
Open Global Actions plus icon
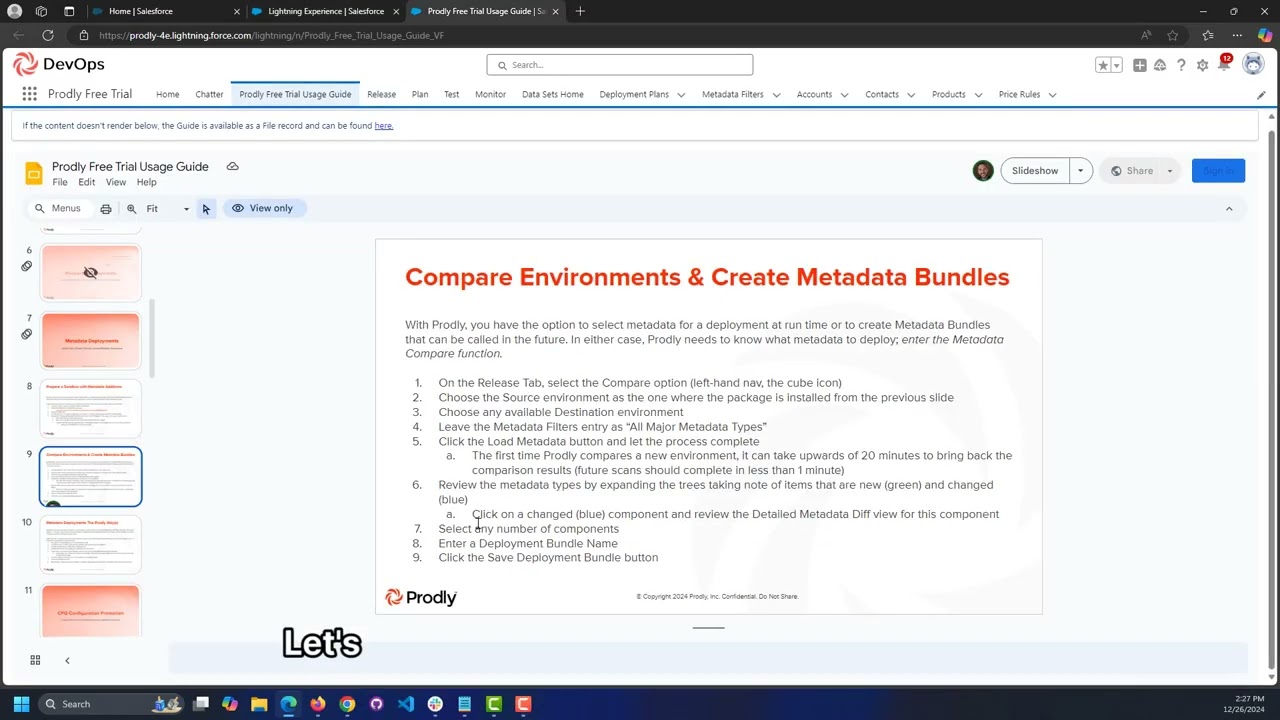1140,65
